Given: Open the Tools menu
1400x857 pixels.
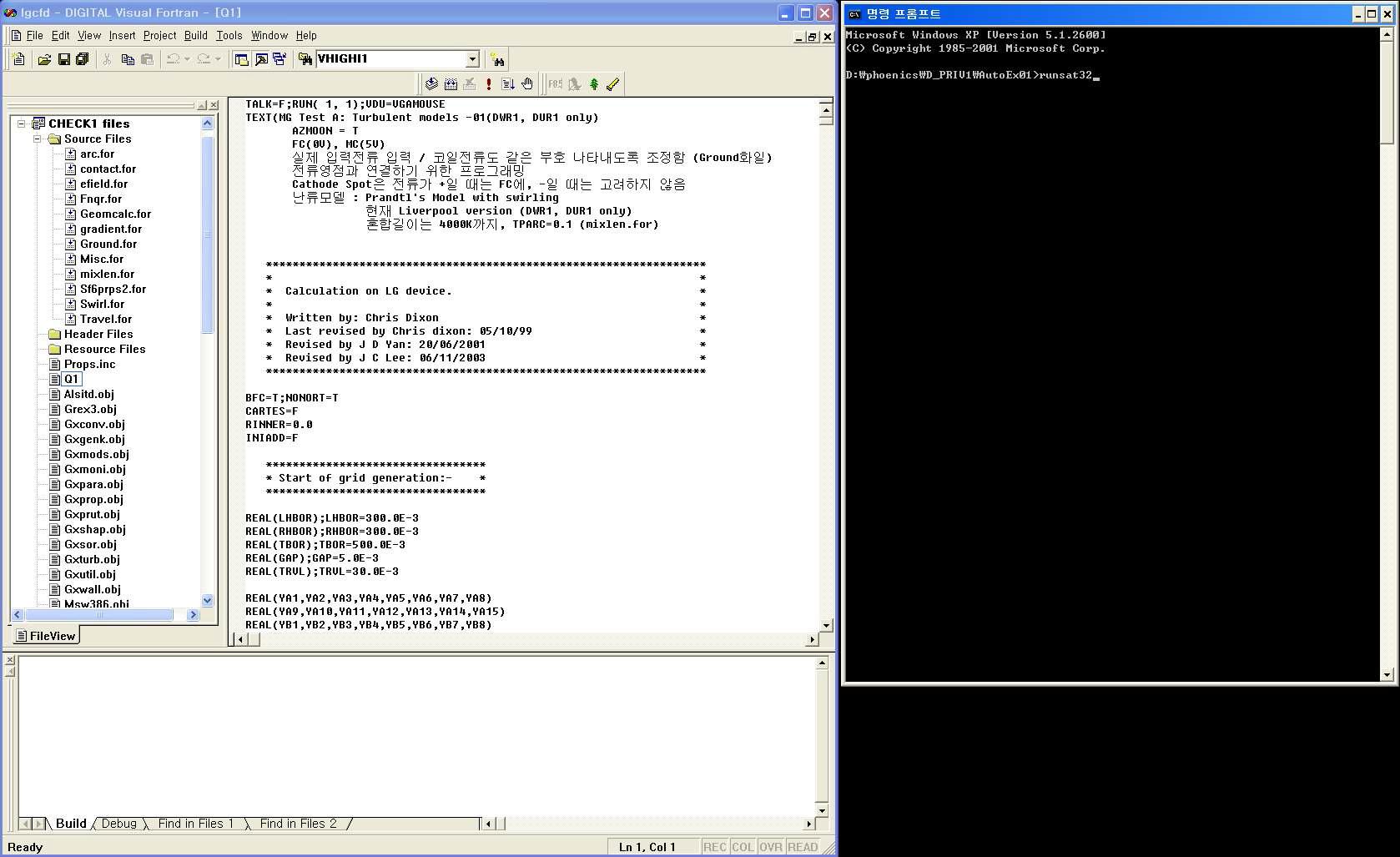Looking at the screenshot, I should tap(229, 36).
